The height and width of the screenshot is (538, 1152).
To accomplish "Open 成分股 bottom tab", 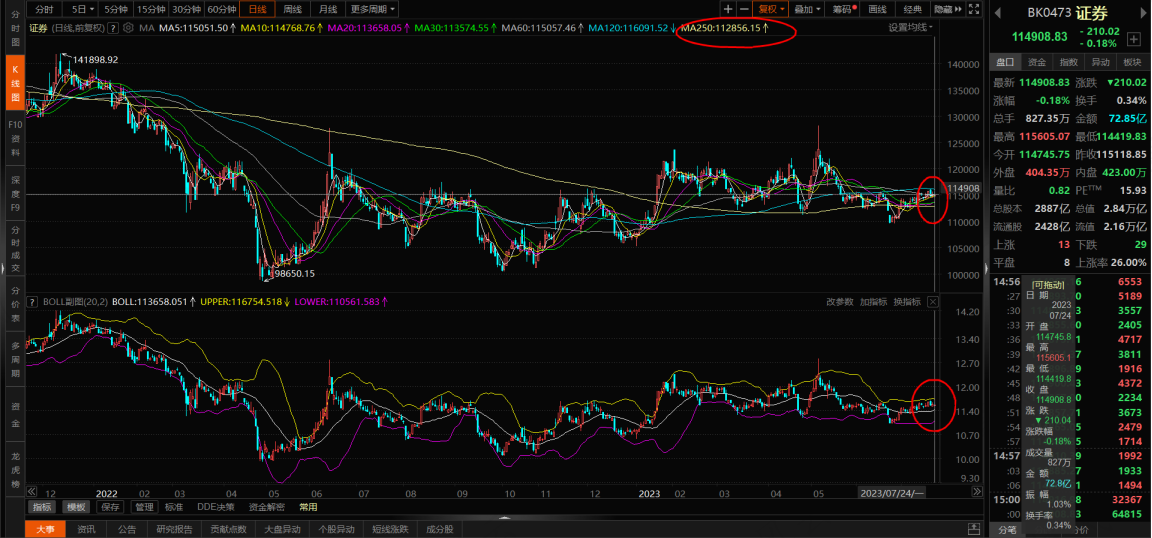I will click(440, 529).
